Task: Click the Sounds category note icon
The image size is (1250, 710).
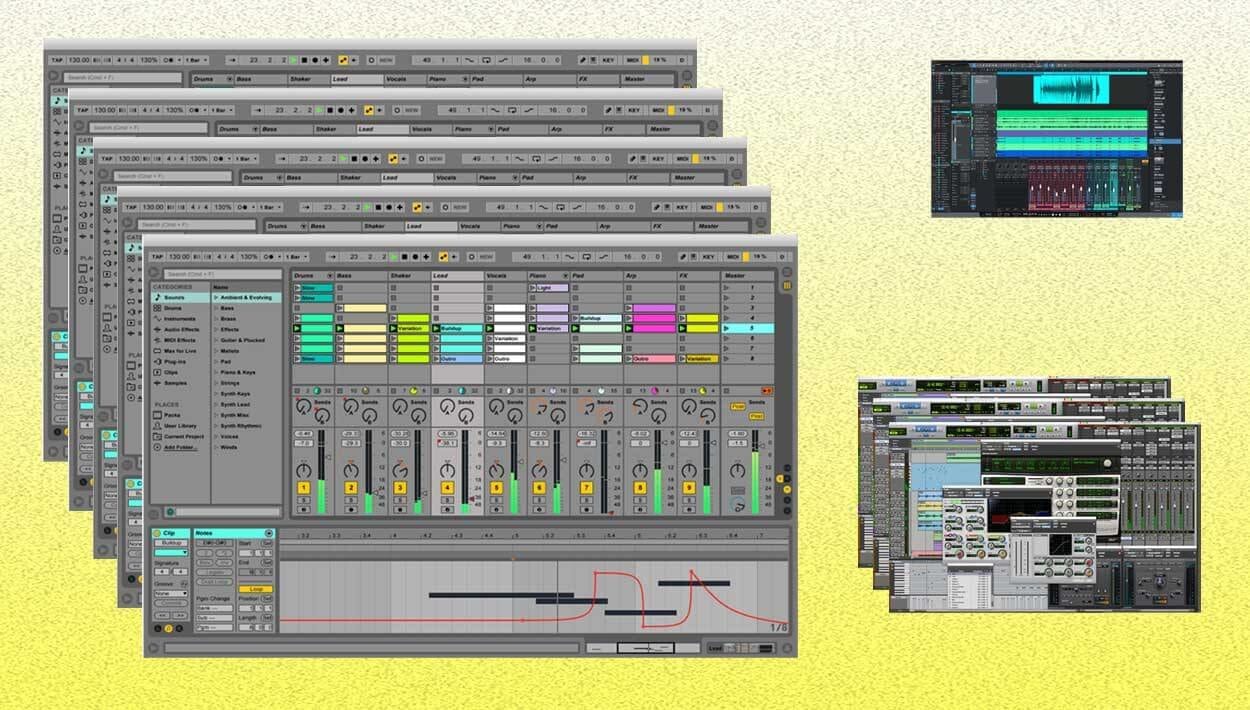Action: click(158, 298)
